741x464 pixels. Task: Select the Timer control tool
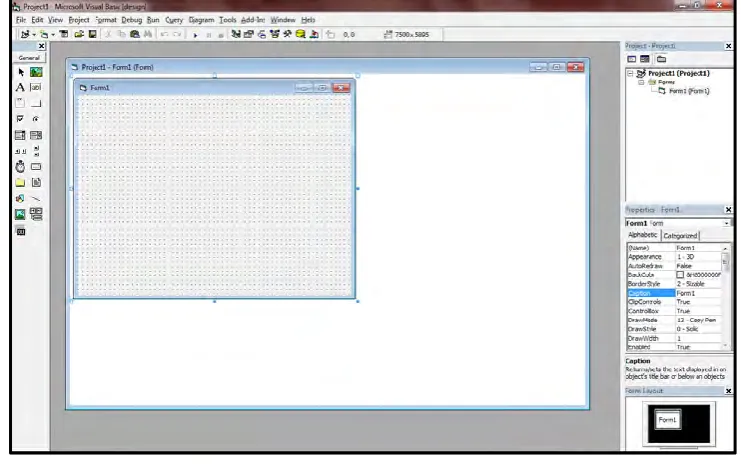pos(20,166)
